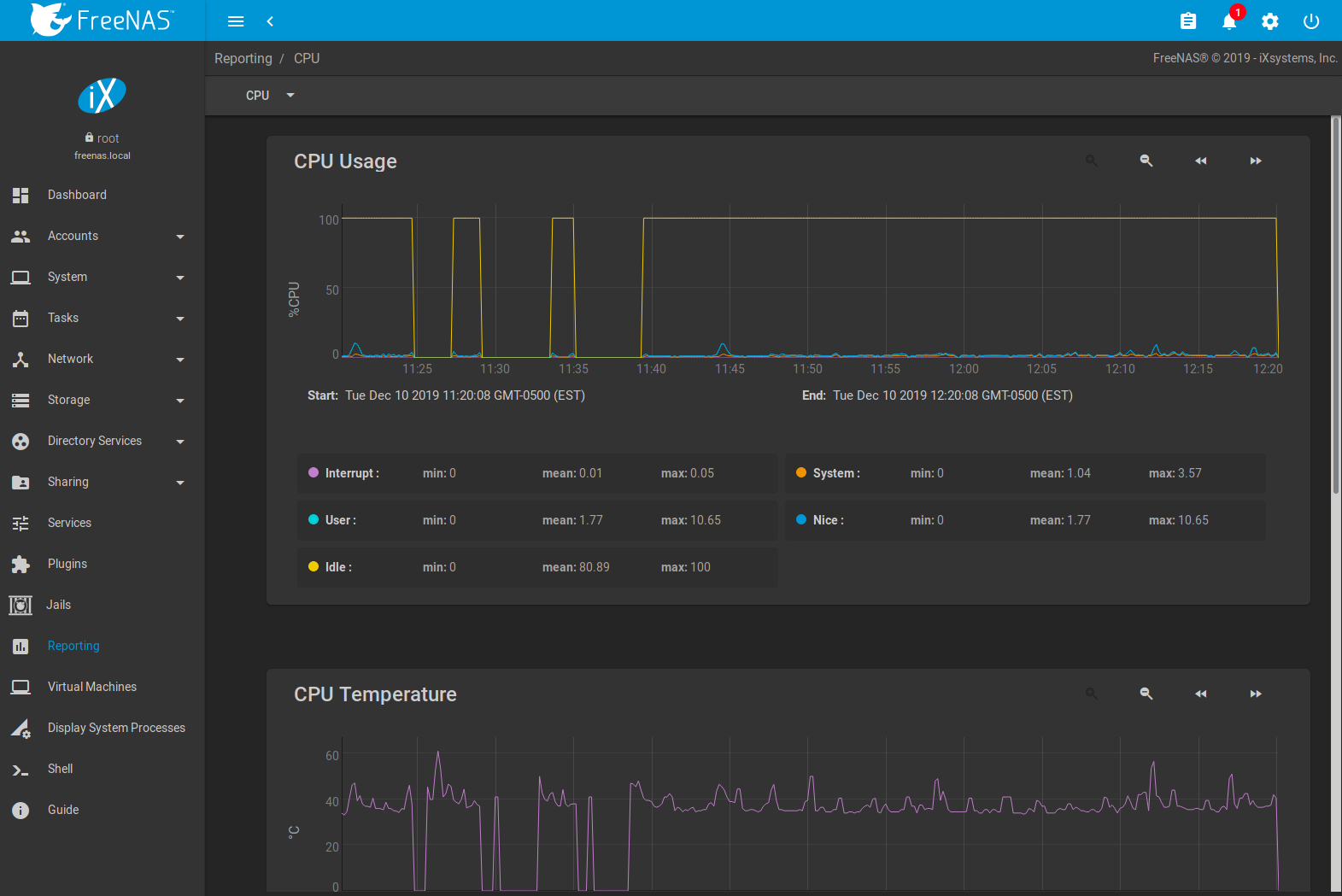Expand the Accounts submenu arrow

pos(180,237)
